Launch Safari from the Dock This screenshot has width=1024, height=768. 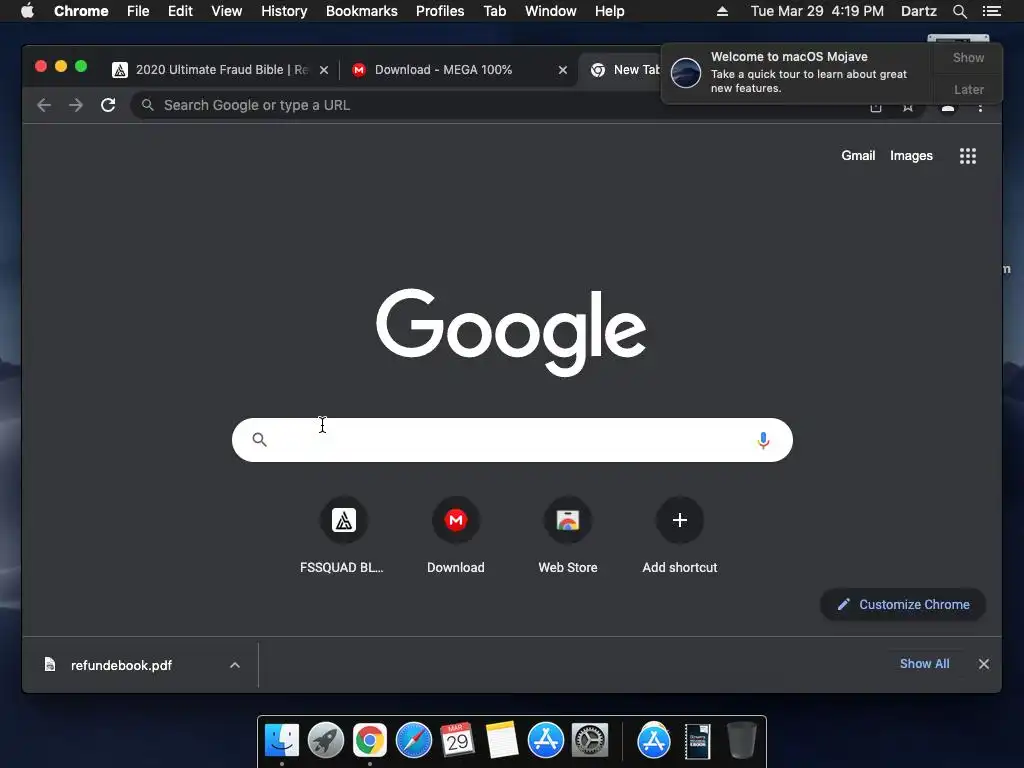click(413, 741)
